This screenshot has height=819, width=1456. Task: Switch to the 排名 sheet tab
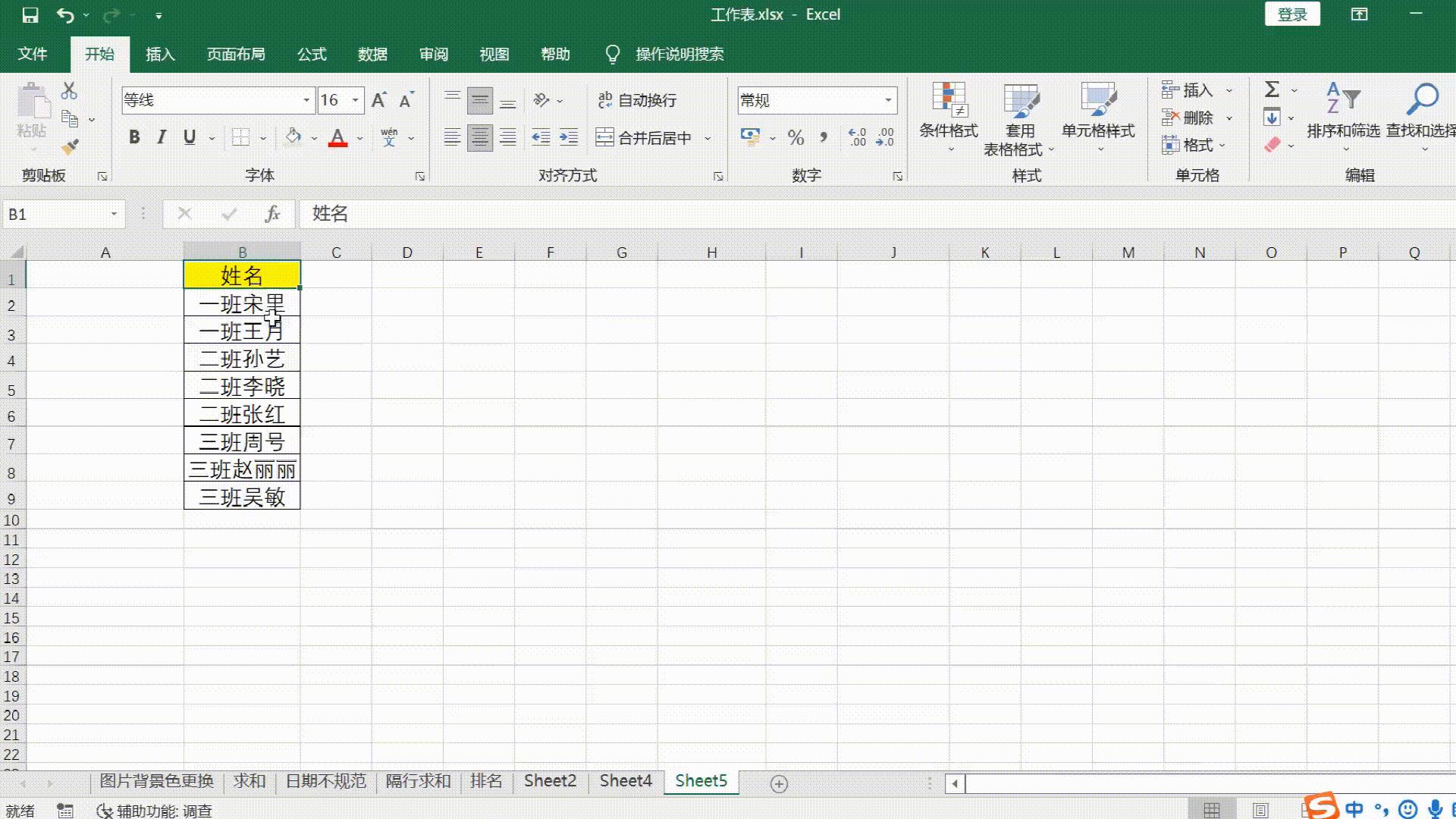click(486, 781)
